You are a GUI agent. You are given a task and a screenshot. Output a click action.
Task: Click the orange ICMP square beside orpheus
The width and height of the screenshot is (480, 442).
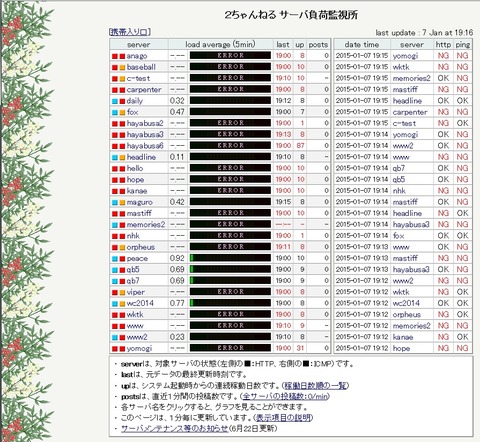coord(122,248)
